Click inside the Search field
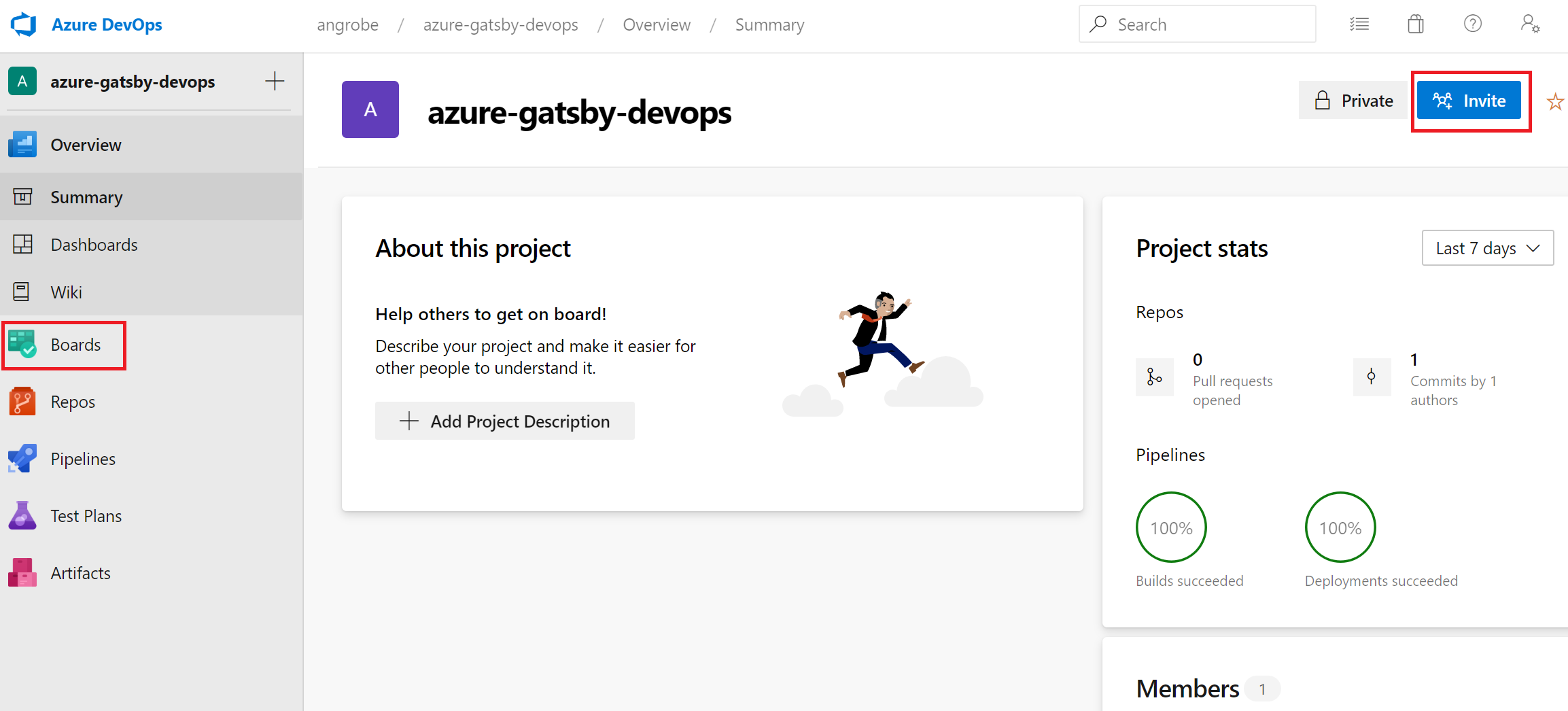The image size is (1568, 711). point(1196,24)
